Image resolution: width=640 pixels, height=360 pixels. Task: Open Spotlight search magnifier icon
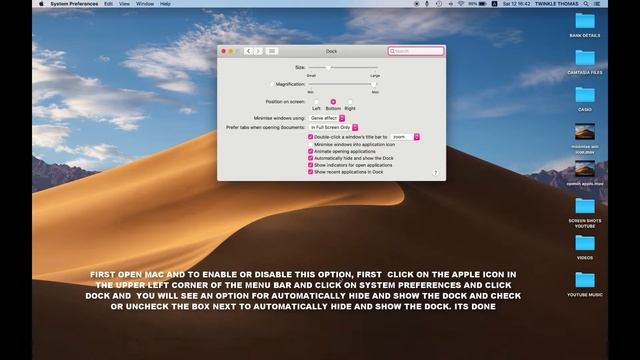click(x=586, y=4)
